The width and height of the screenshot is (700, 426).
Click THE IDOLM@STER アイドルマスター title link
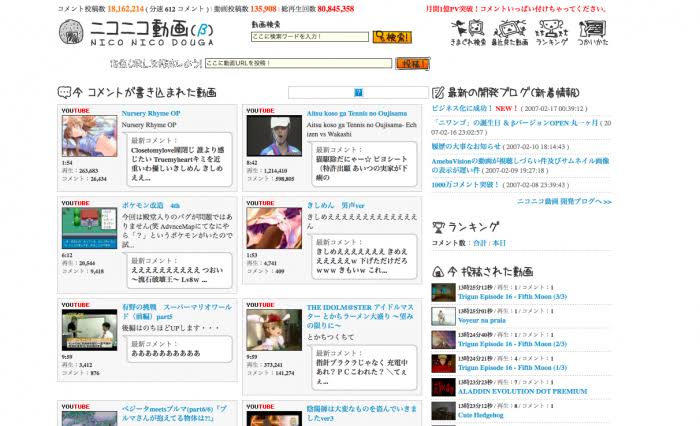coord(360,316)
